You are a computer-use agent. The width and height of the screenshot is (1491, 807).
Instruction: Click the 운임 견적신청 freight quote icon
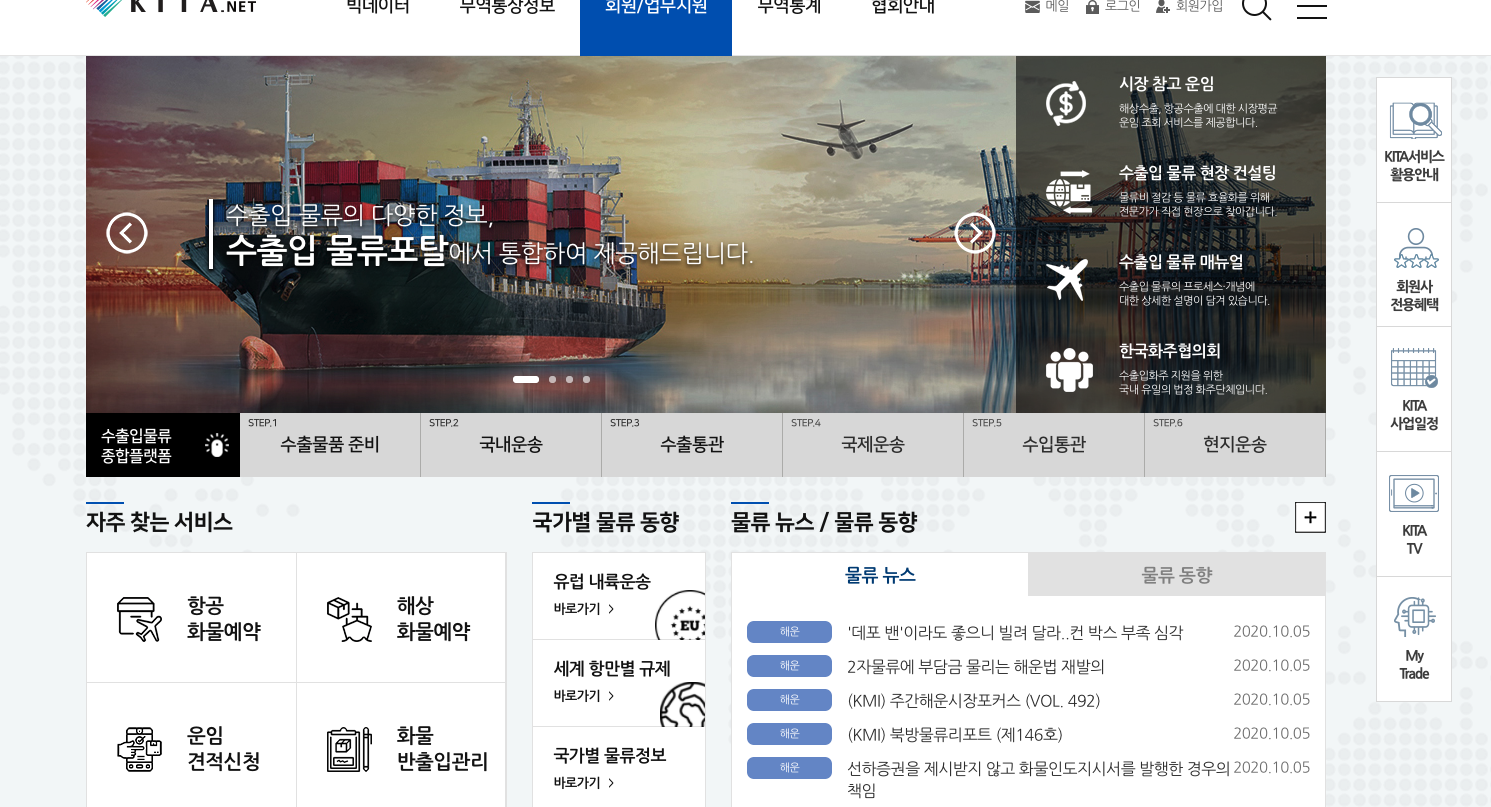[139, 749]
